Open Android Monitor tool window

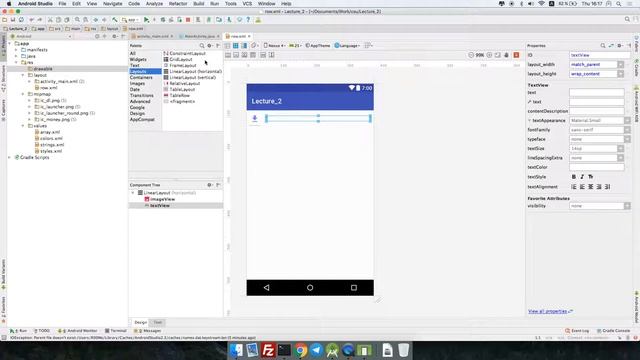coord(78,331)
